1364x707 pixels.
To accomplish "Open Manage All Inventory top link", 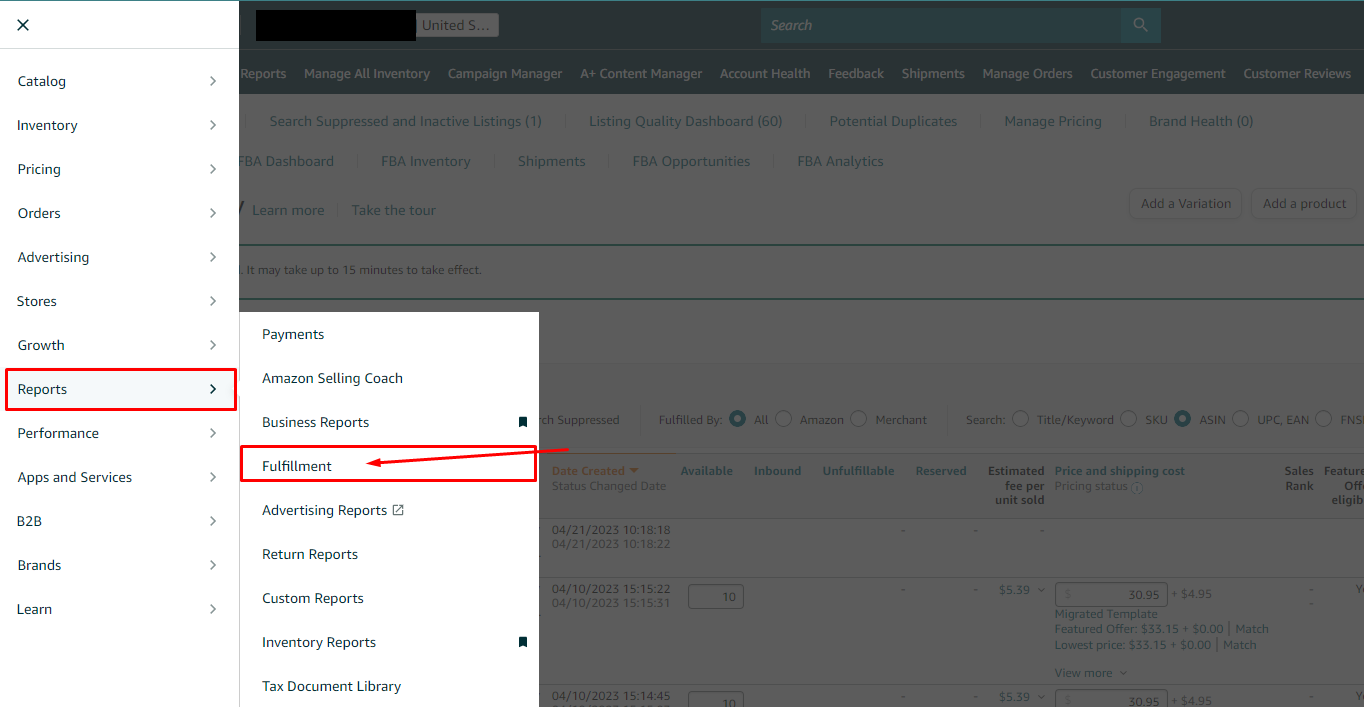I will point(367,73).
